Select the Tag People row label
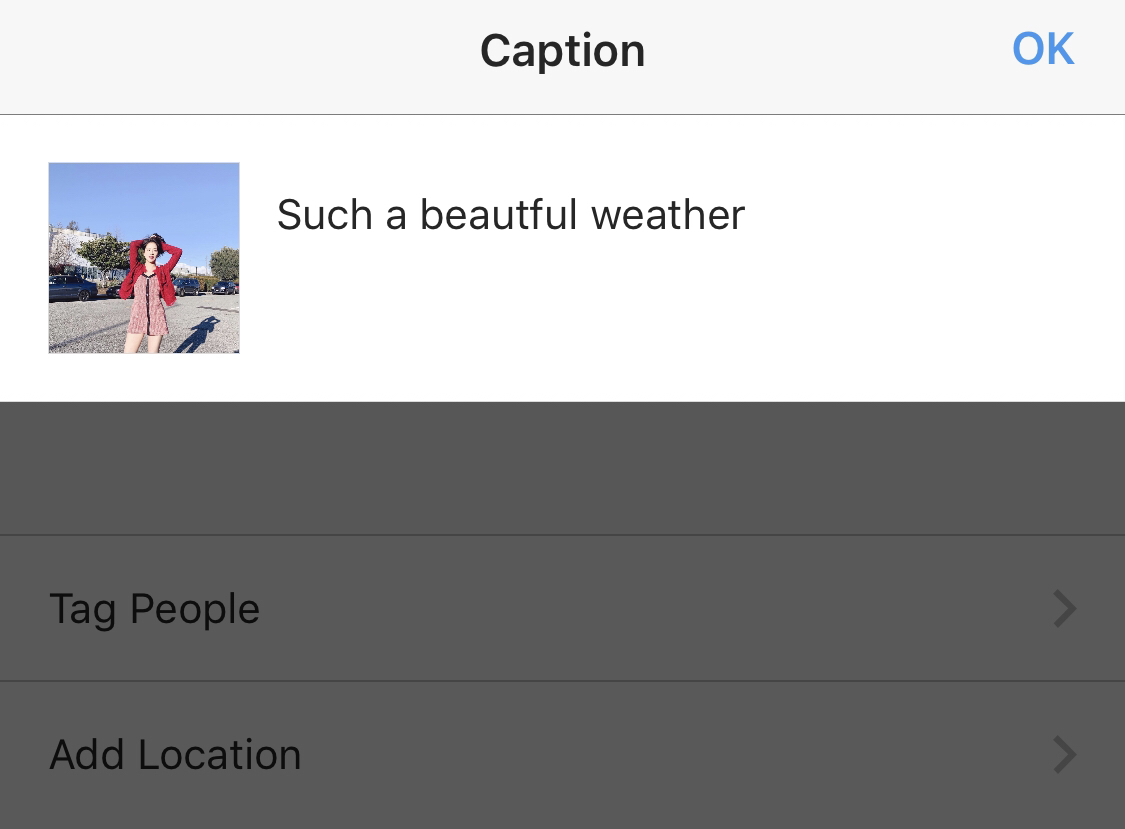This screenshot has height=829, width=1125. pyautogui.click(x=154, y=609)
